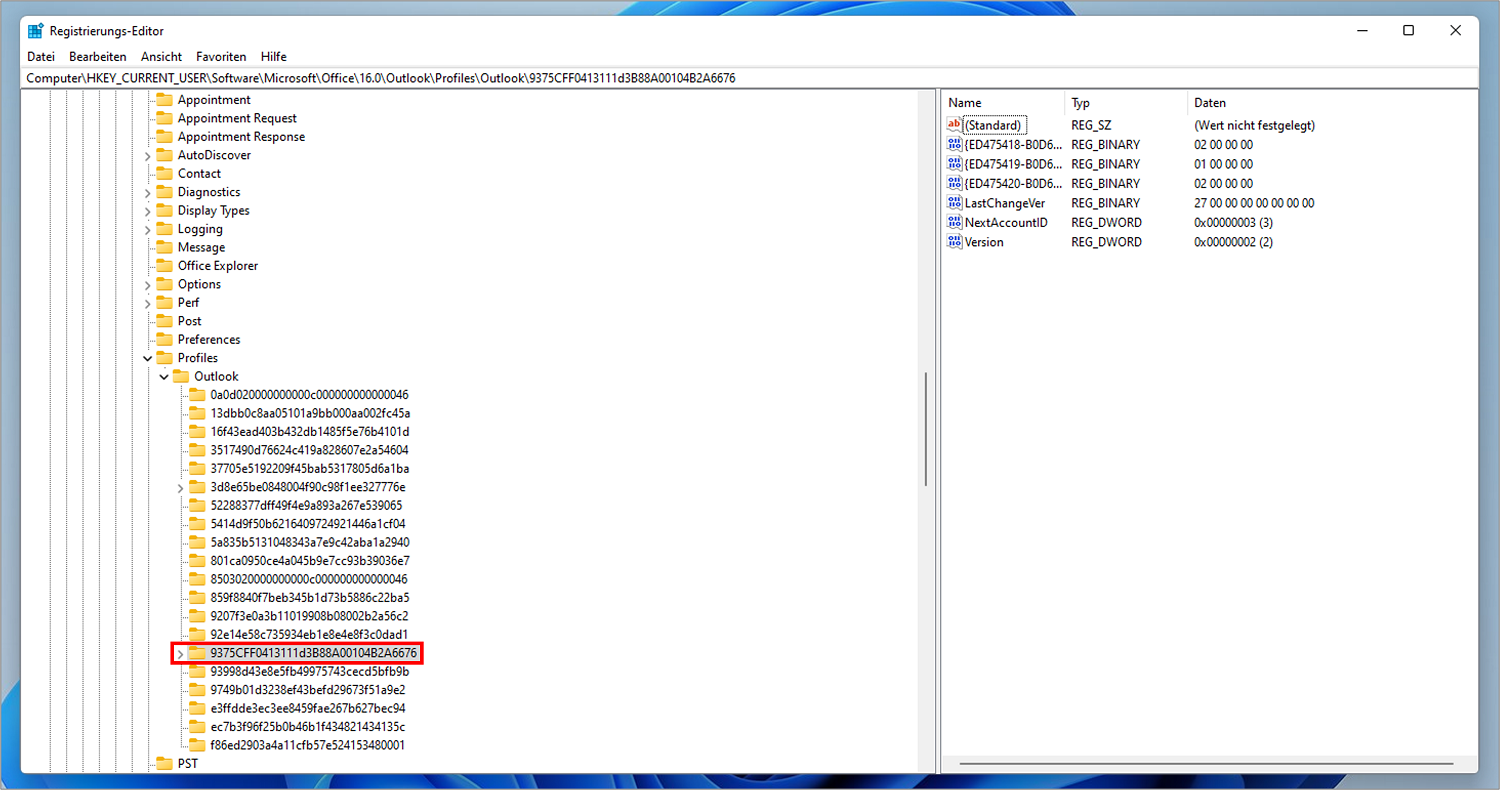
Task: Click the Registrierungs-Editor app icon in title bar
Action: click(x=35, y=31)
